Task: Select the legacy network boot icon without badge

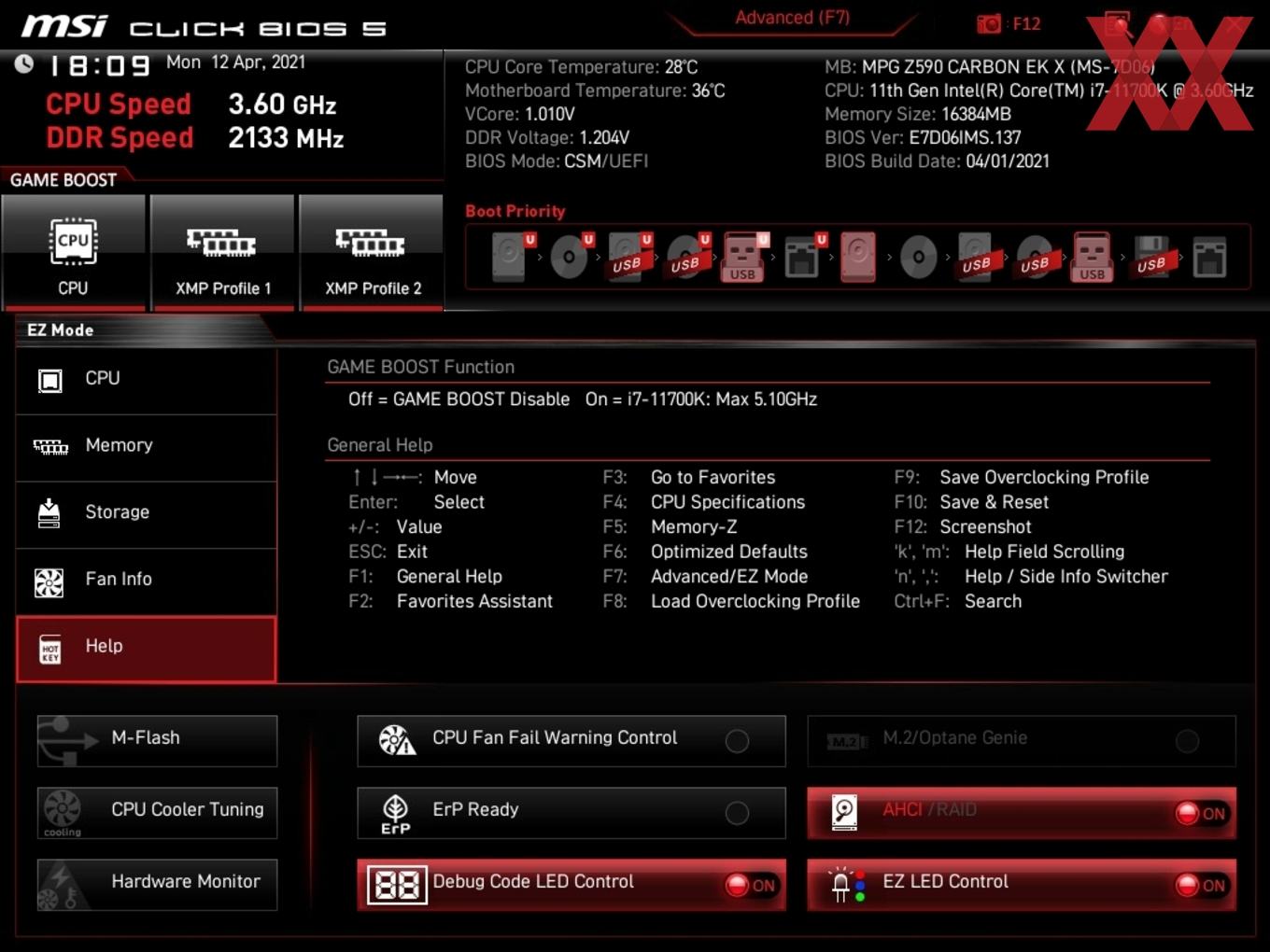Action: 1209,257
